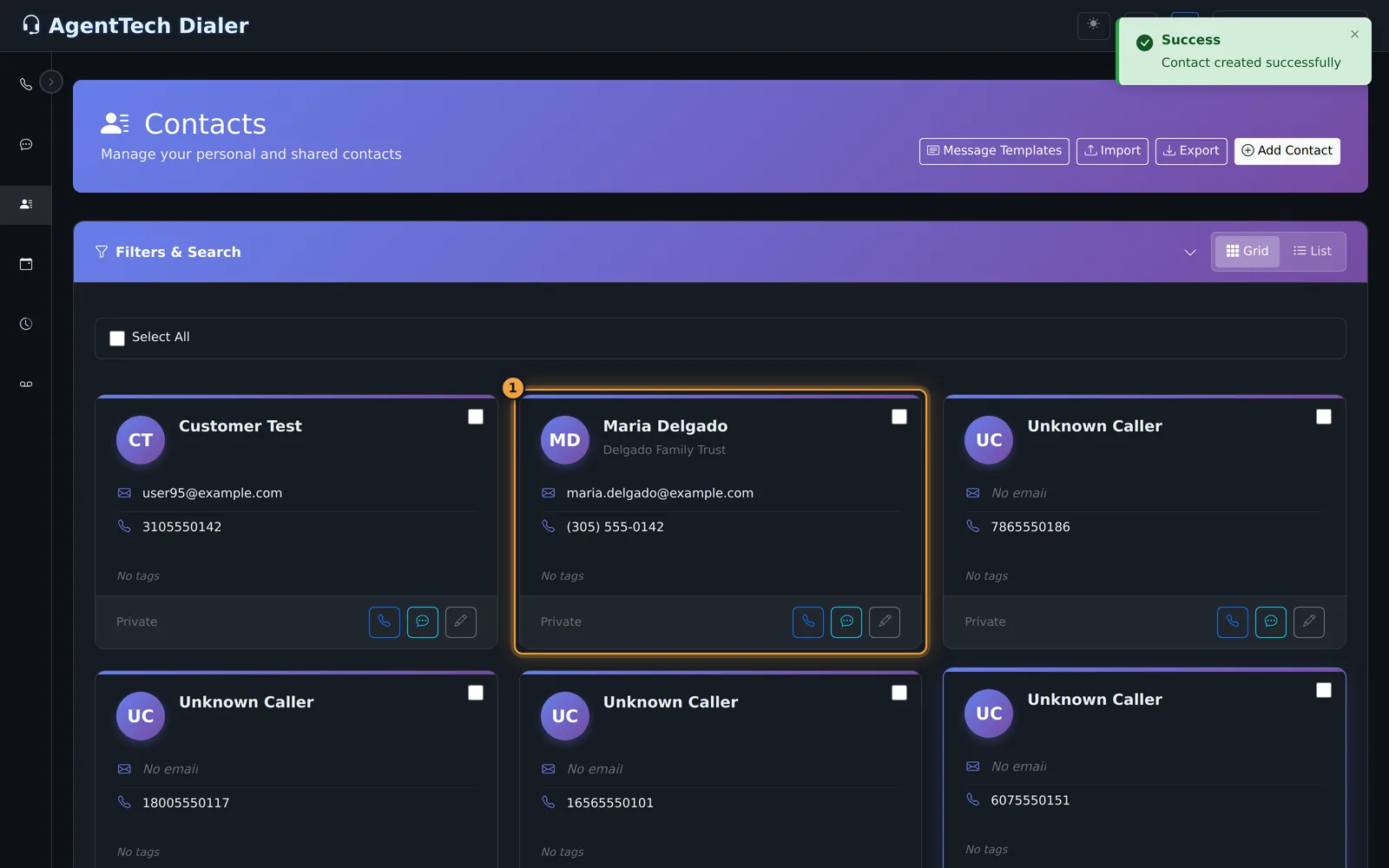The height and width of the screenshot is (868, 1389).
Task: Switch to List view
Action: tap(1313, 252)
